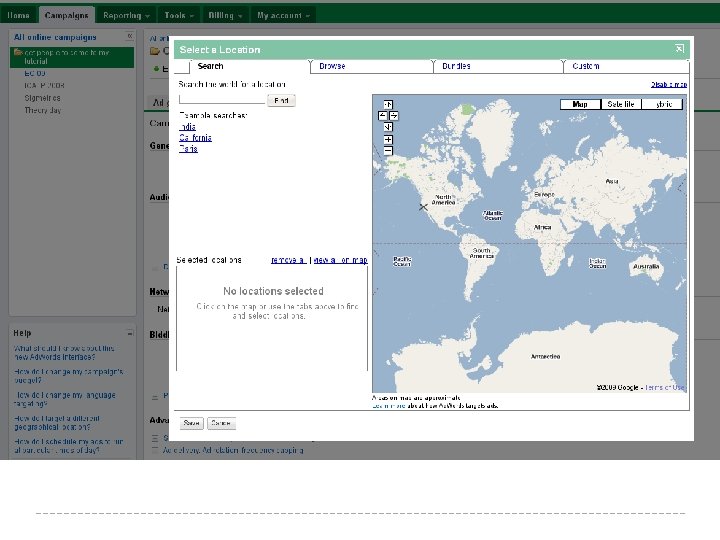Click on Africa on the world map
This screenshot has width=720, height=540.
coord(543,227)
